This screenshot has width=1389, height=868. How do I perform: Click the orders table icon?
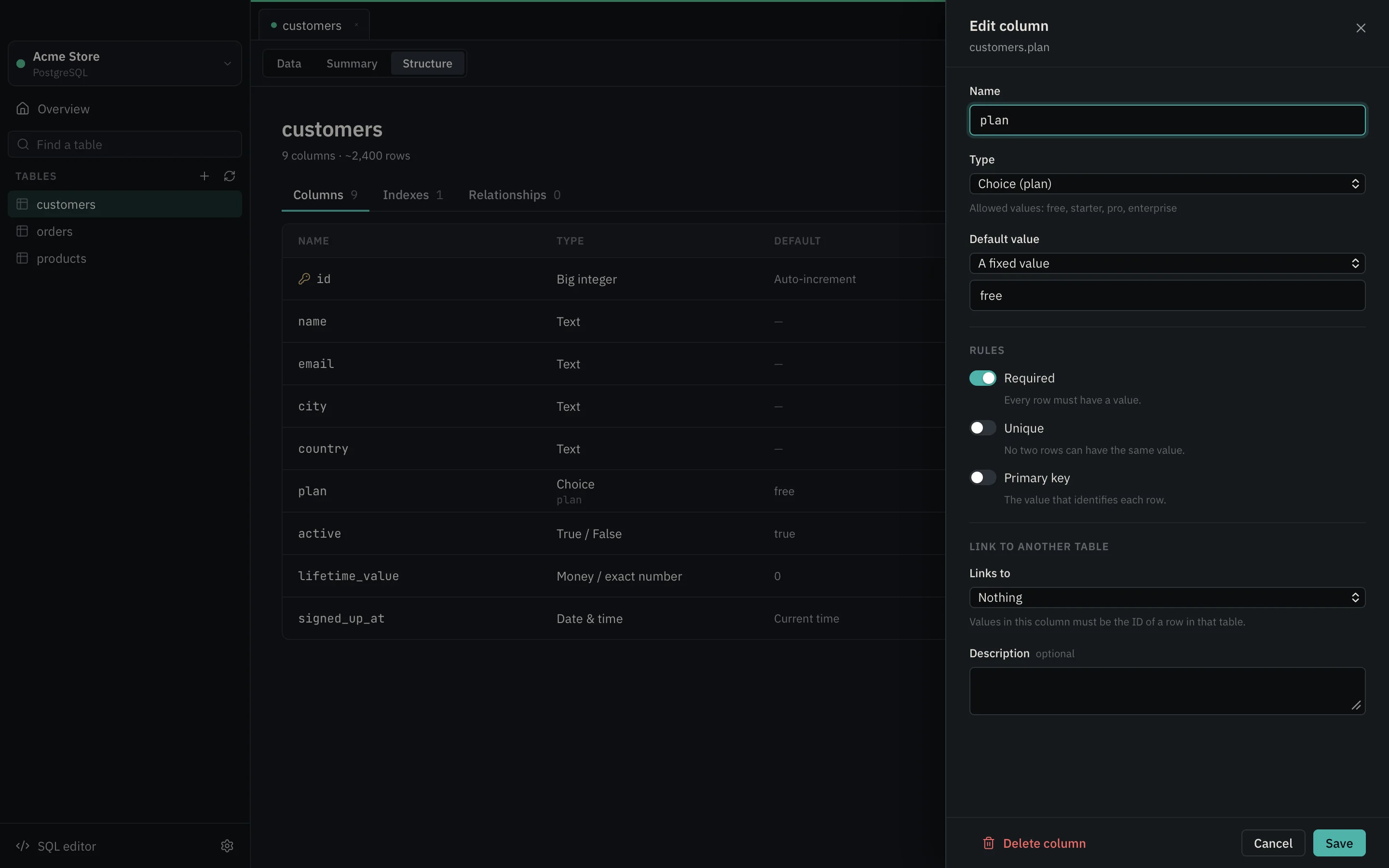click(22, 231)
